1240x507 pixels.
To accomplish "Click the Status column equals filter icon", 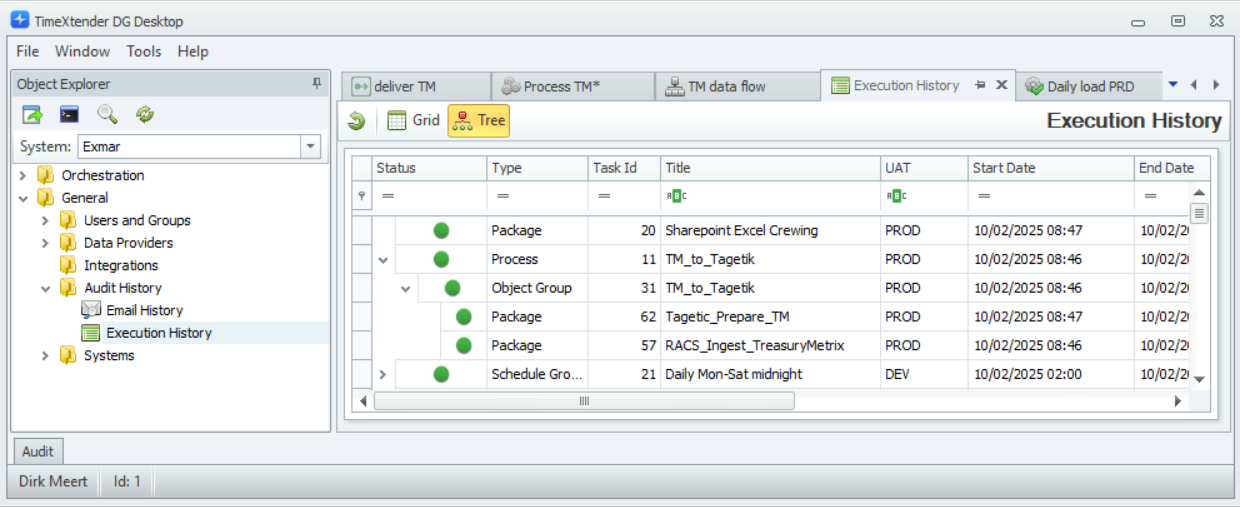I will point(389,196).
